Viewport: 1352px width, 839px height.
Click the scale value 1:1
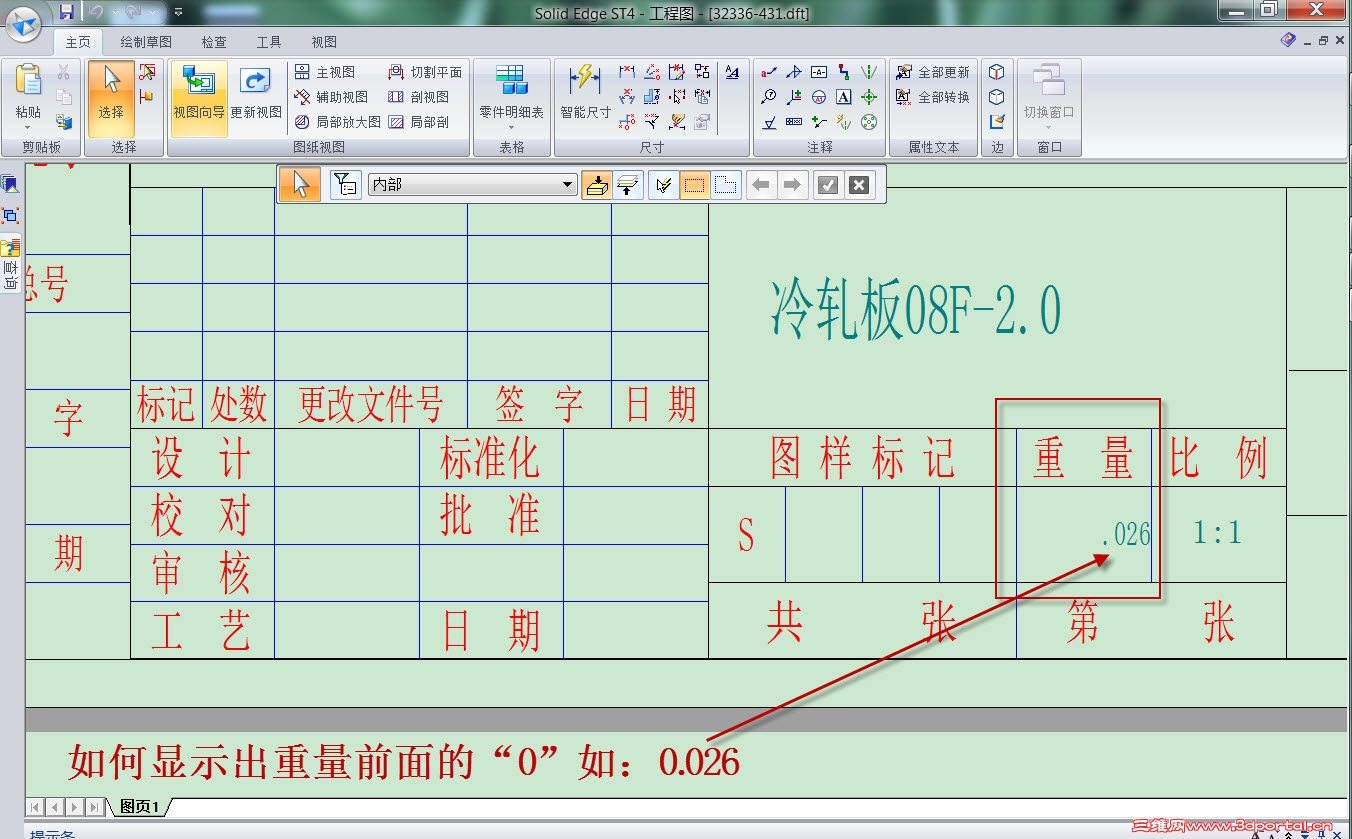[x=1217, y=533]
